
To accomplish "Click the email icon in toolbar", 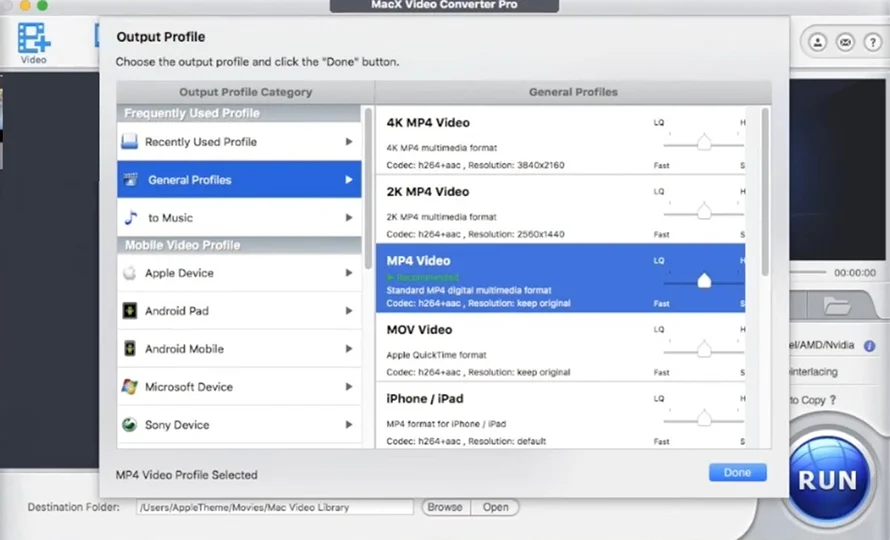I will coord(845,42).
